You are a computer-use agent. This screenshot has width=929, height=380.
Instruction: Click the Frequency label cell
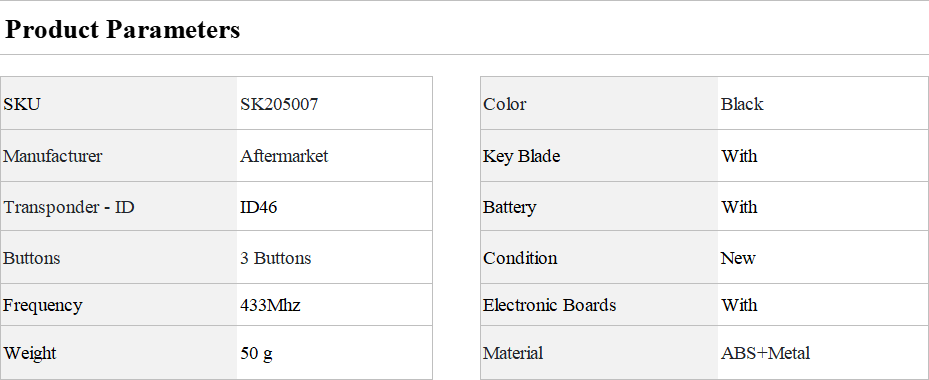[x=118, y=305]
